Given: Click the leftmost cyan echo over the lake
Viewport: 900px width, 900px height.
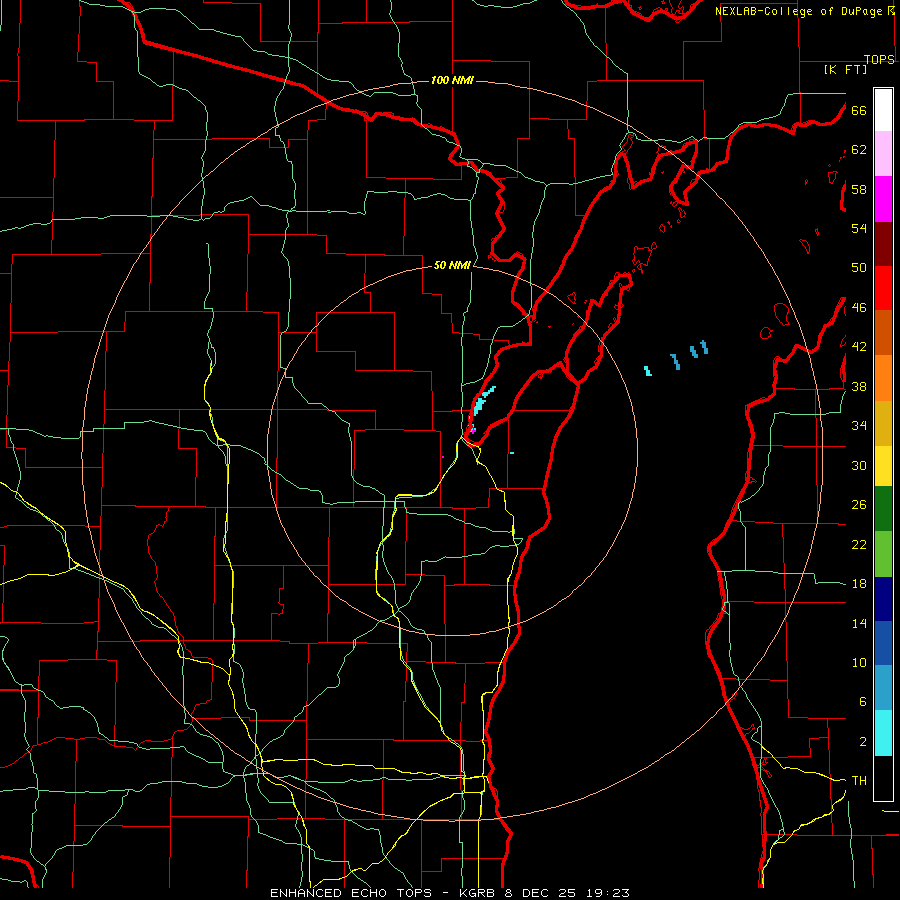Looking at the screenshot, I should click(x=647, y=371).
